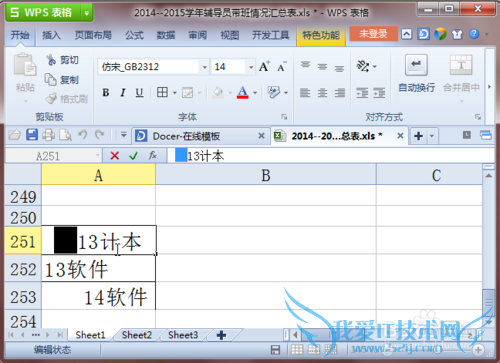Click the Format Painter brush
The height and width of the screenshot is (363, 500).
point(51,98)
